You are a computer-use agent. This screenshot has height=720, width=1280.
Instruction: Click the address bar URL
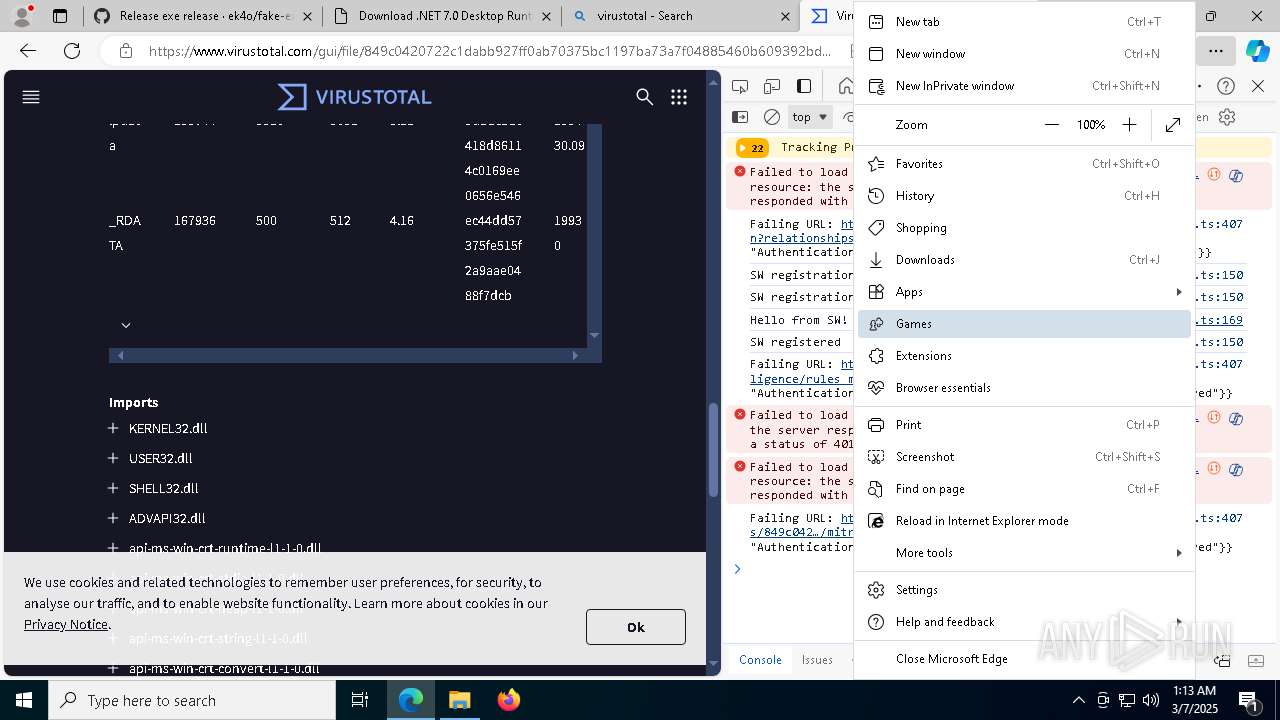[x=490, y=51]
